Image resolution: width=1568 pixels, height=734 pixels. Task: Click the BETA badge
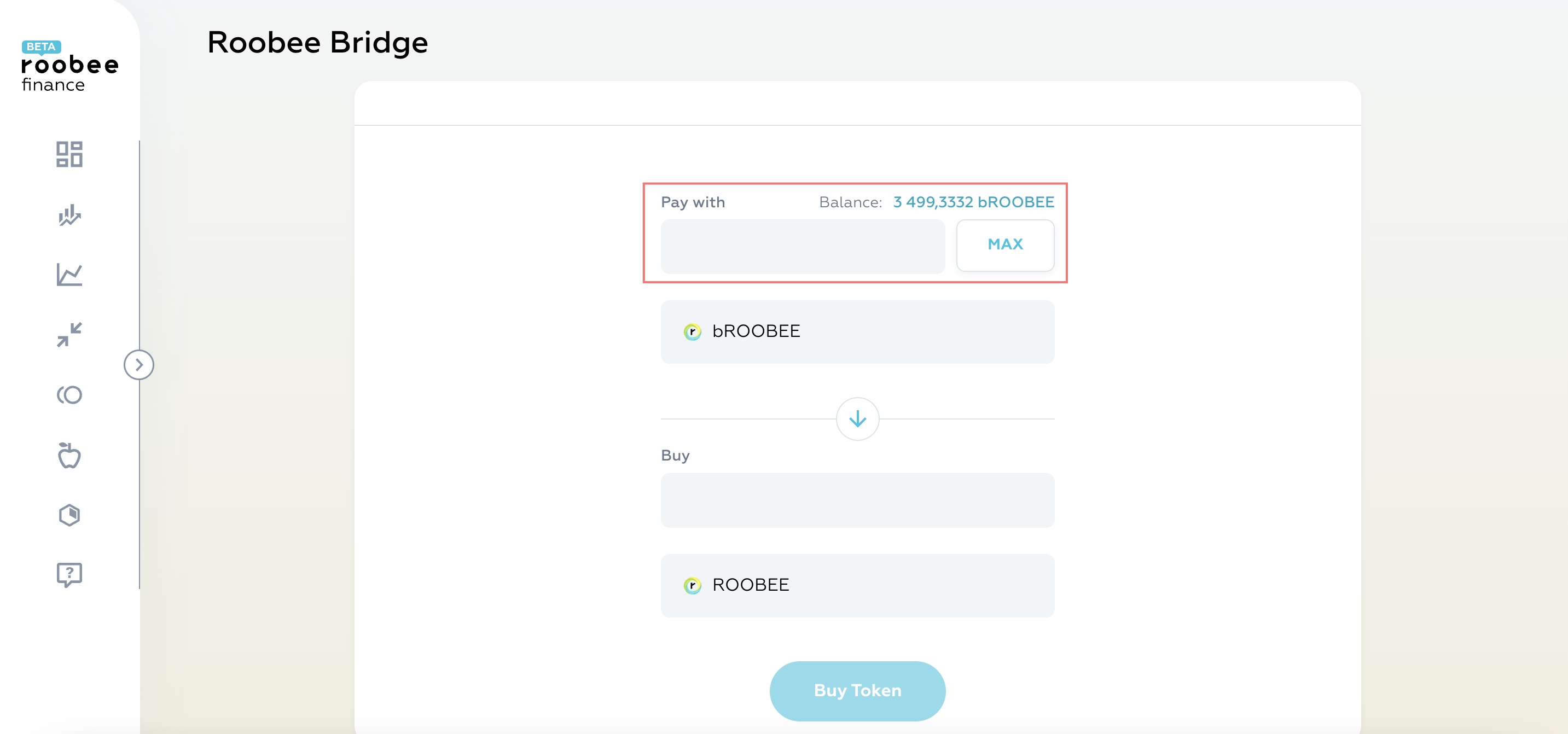pyautogui.click(x=41, y=47)
